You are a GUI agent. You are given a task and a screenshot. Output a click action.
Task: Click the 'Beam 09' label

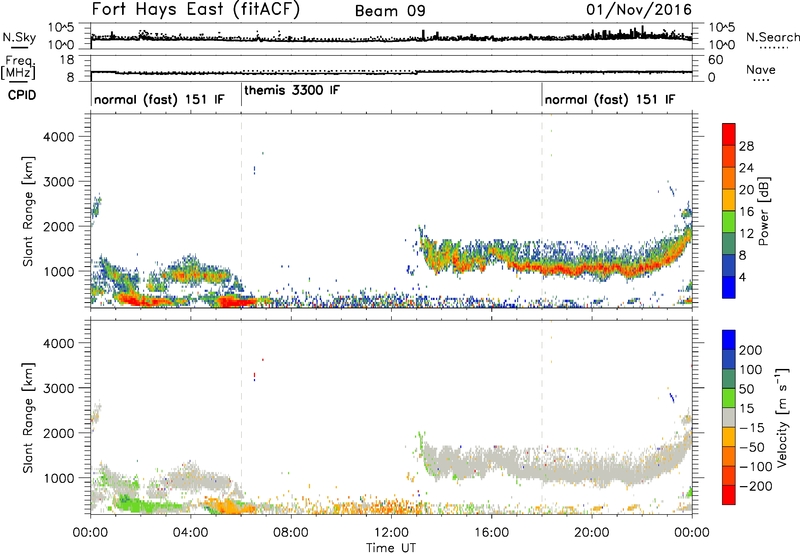(x=390, y=11)
